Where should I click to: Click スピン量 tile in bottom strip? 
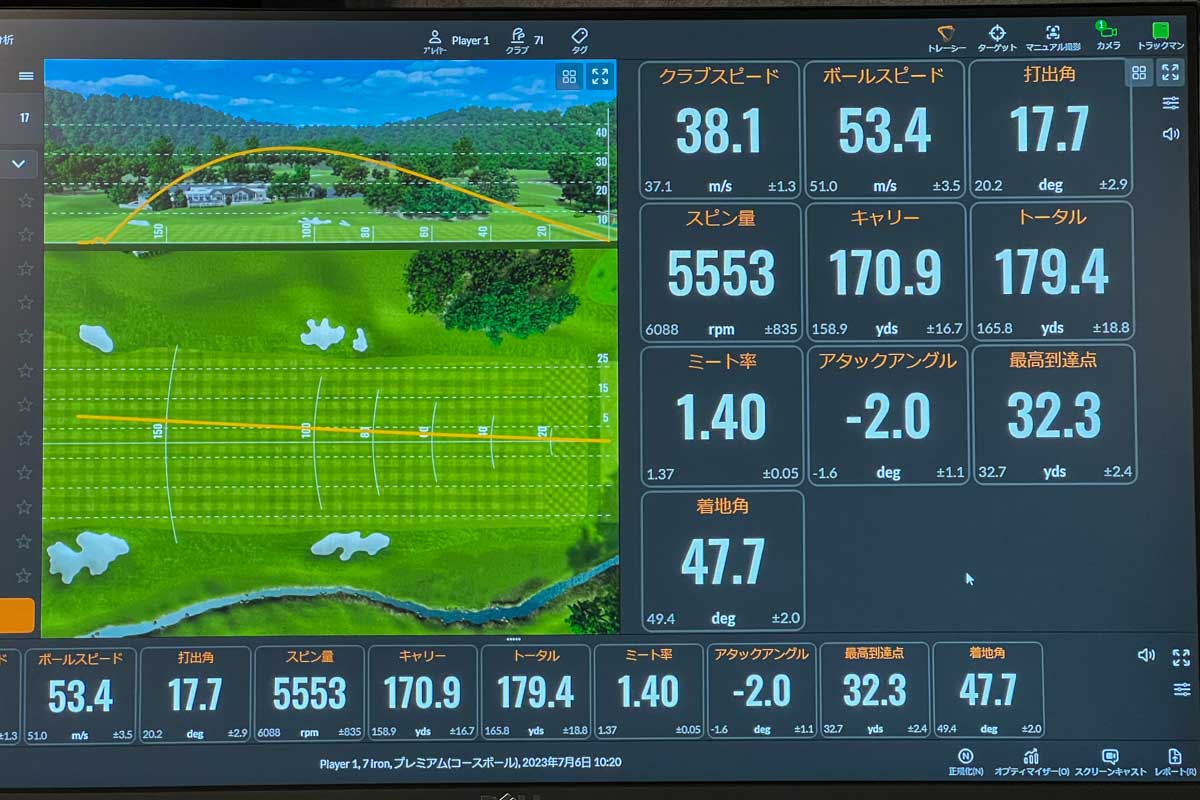(309, 694)
